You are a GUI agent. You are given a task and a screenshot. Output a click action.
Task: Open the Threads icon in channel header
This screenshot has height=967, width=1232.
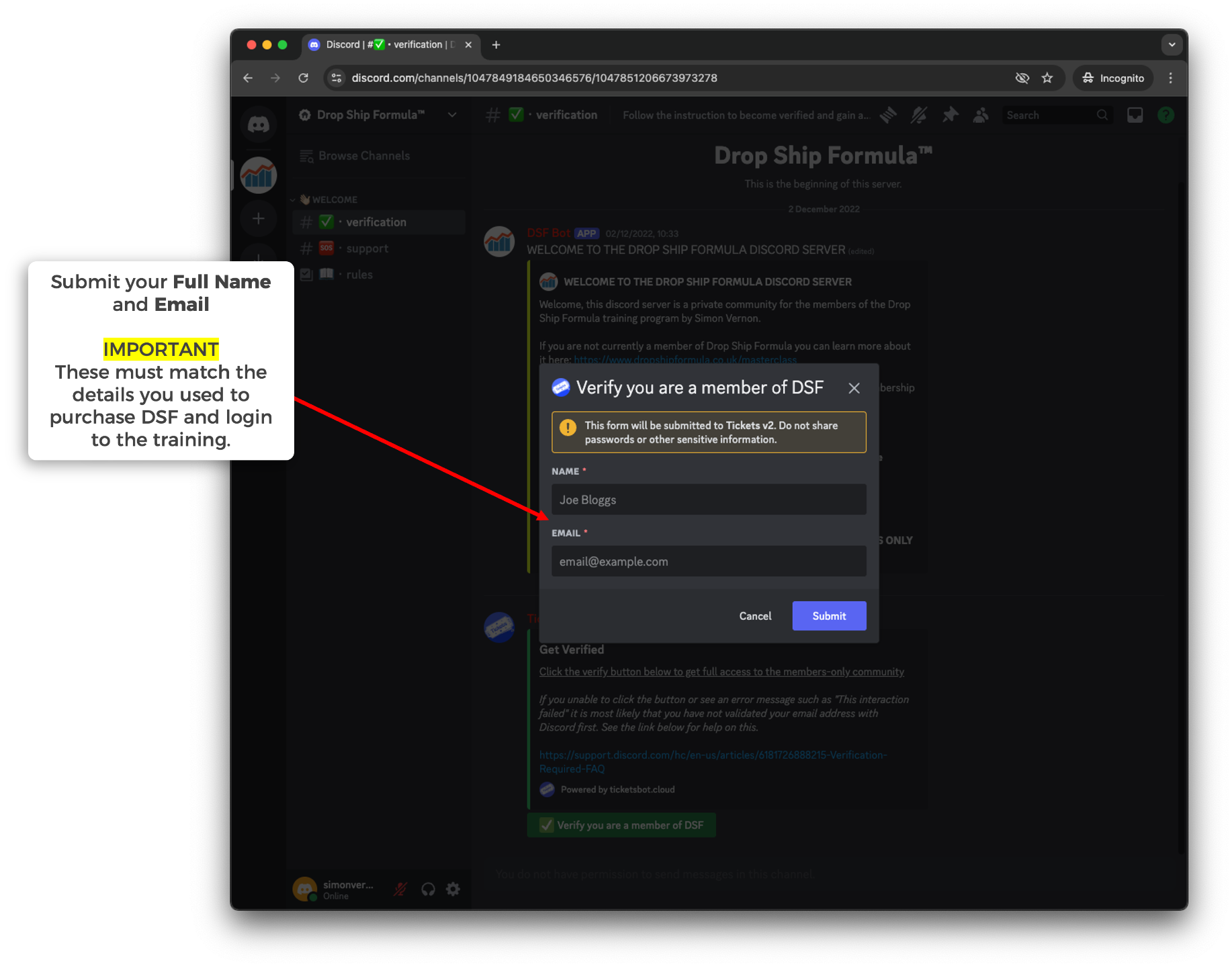click(888, 116)
